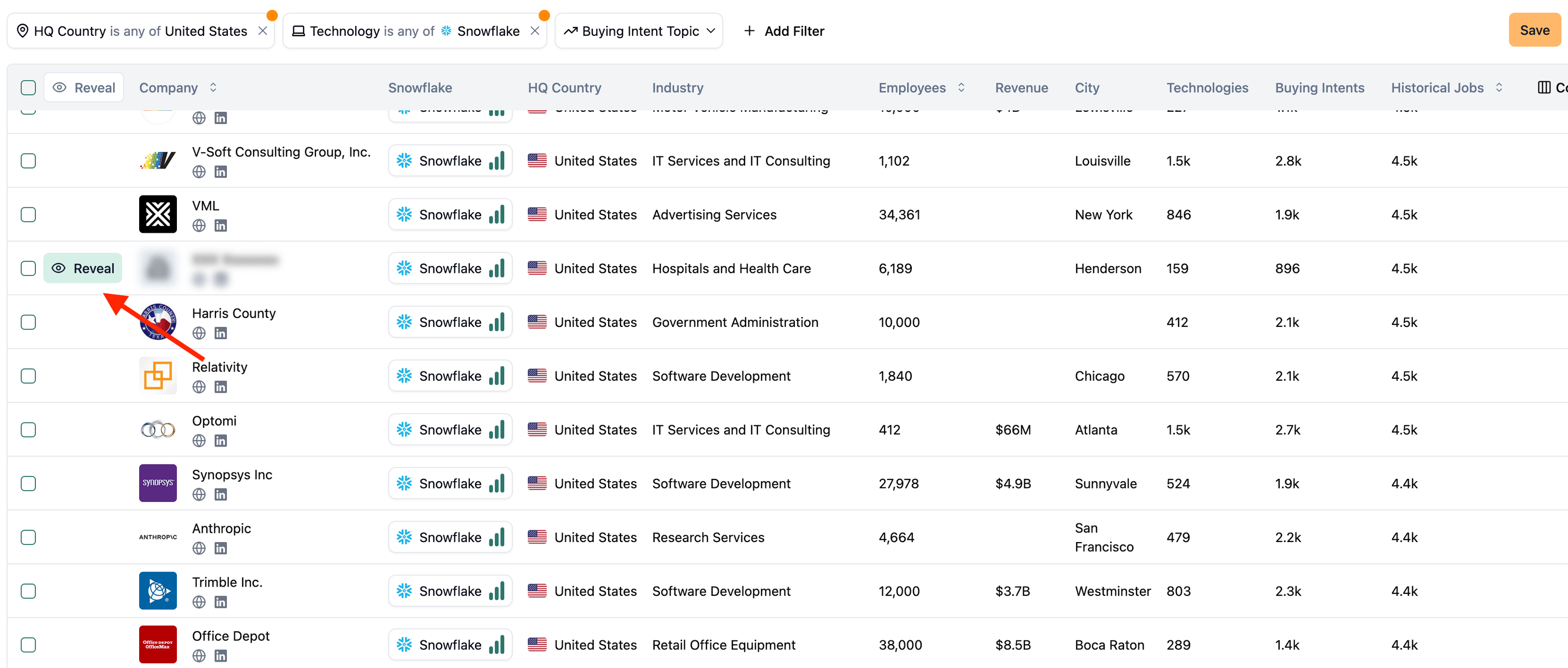
Task: Open Relativity's LinkedIn icon
Action: click(x=220, y=387)
